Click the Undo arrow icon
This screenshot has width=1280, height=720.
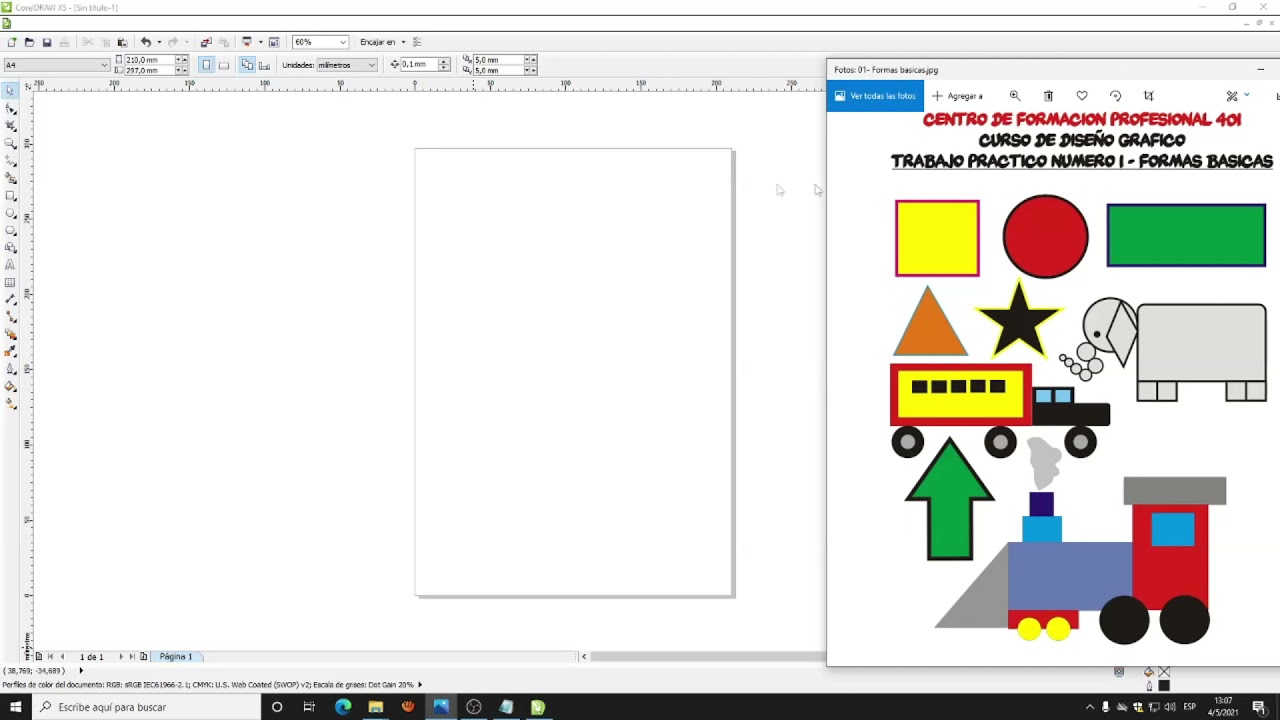(x=146, y=42)
